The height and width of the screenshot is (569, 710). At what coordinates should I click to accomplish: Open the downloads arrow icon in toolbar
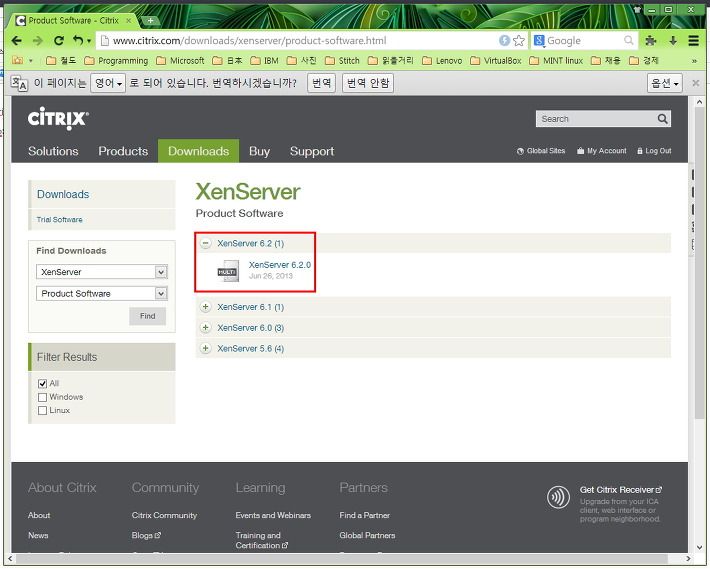673,41
